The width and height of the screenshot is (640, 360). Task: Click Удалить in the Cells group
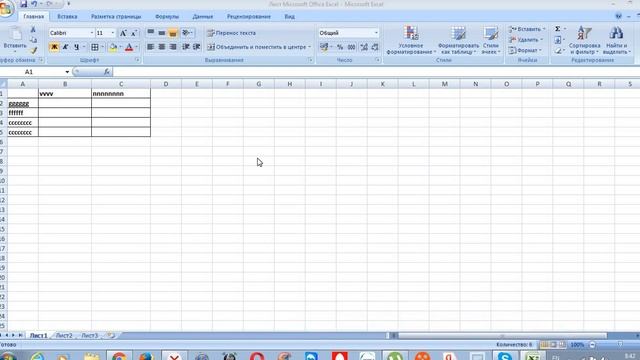526,40
